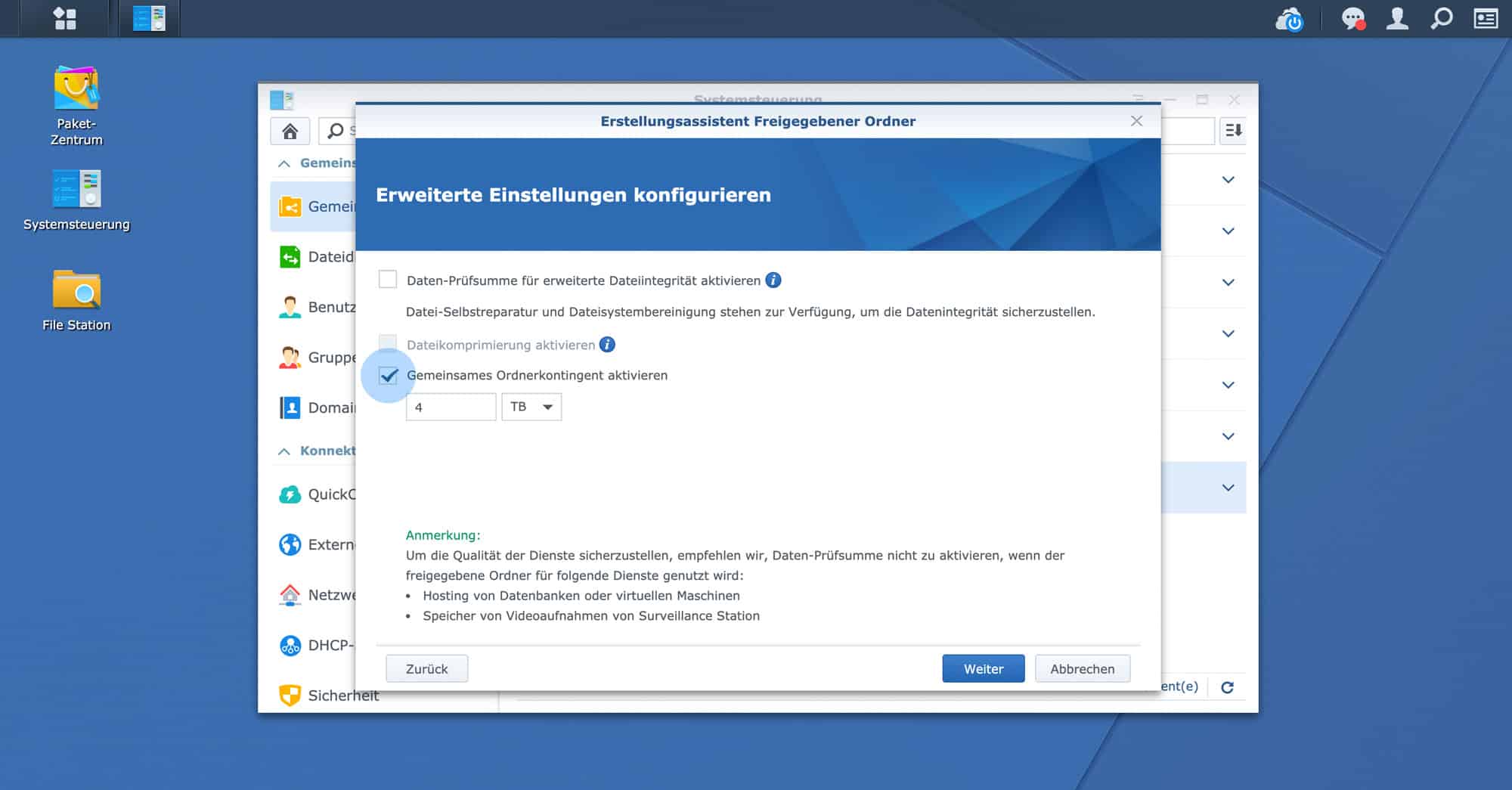The image size is (1512, 790).
Task: Expand the first shared folder row chevron
Action: click(1228, 180)
